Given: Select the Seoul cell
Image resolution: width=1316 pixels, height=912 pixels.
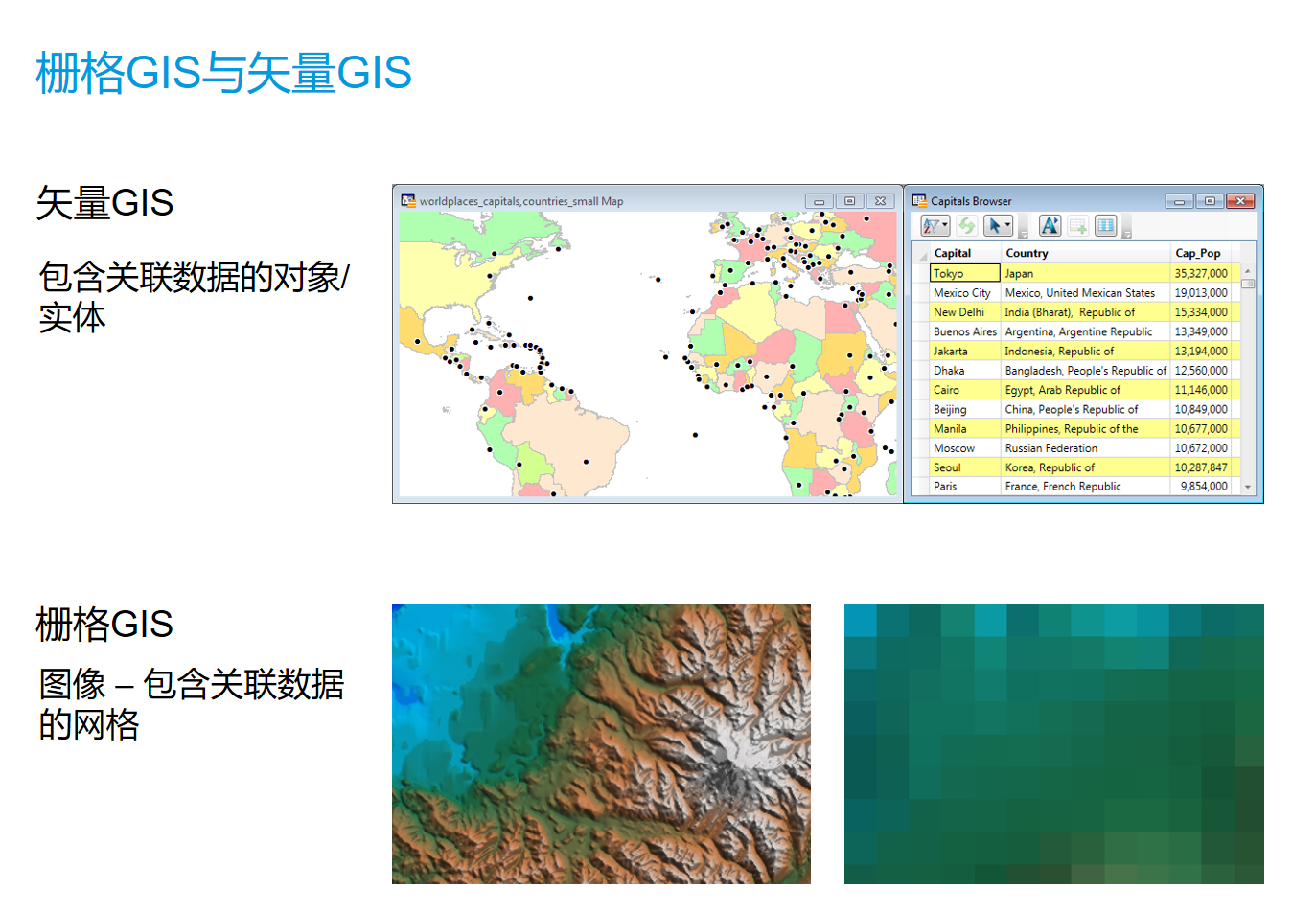Looking at the screenshot, I should pos(964,467).
